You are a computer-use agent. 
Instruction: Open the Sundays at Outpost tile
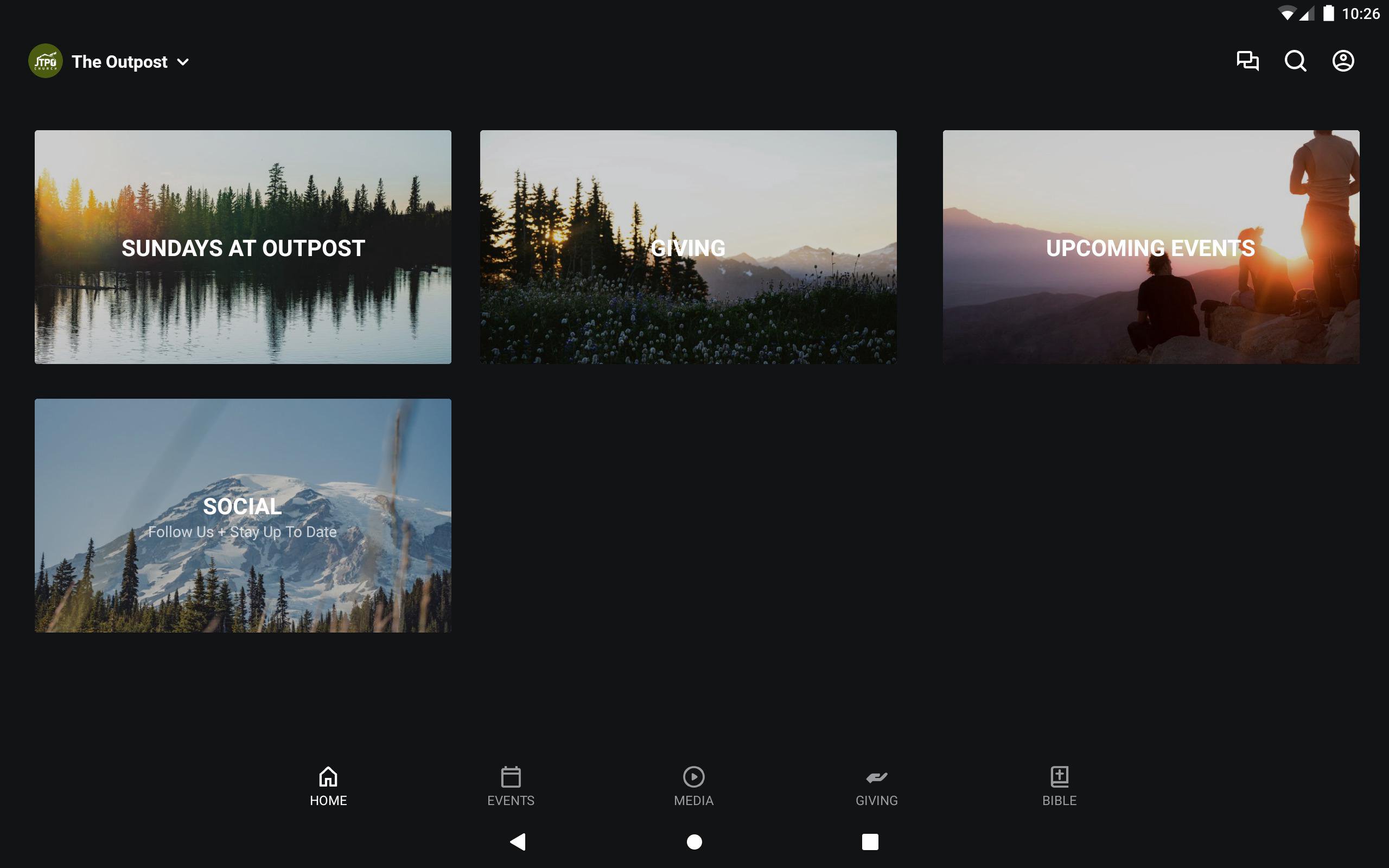click(x=243, y=247)
